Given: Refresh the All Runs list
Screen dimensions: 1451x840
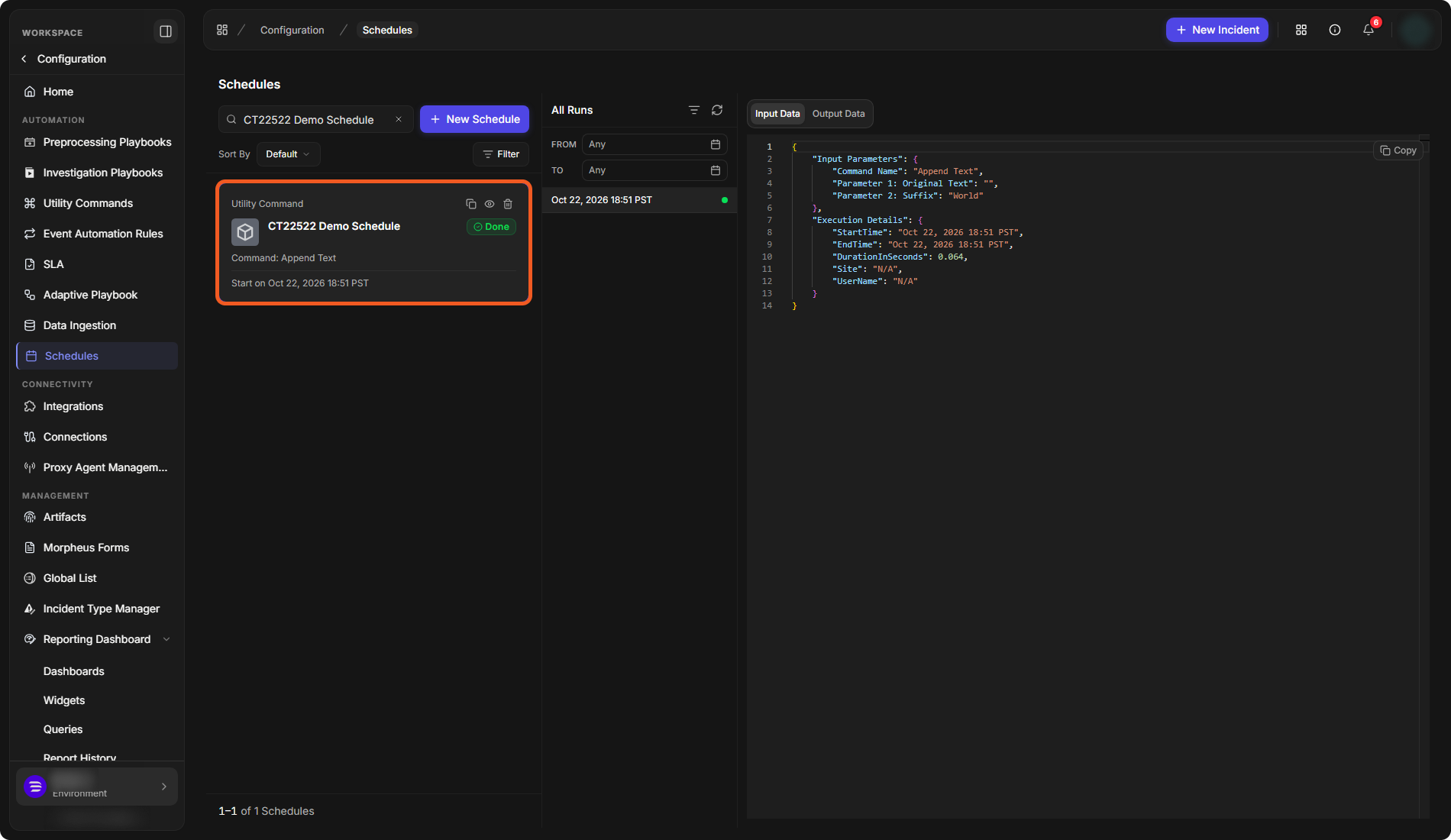Looking at the screenshot, I should pos(717,110).
